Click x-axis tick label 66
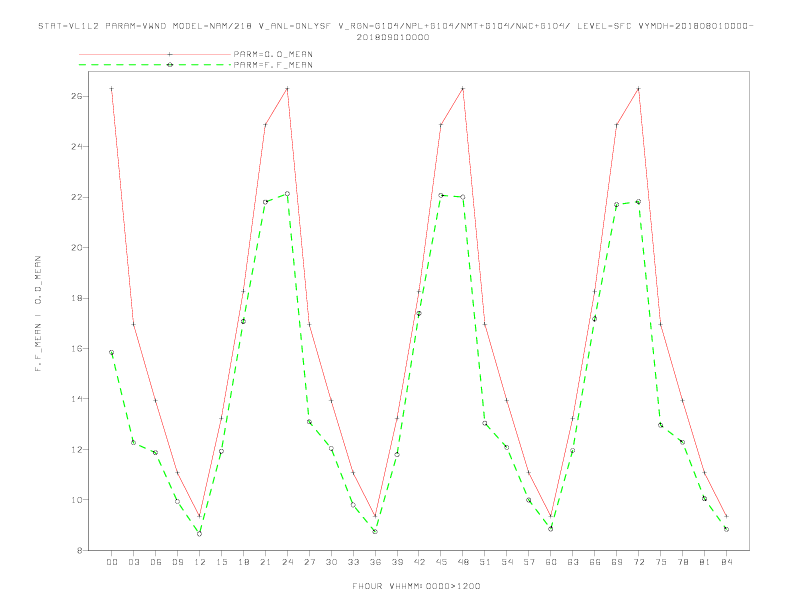Image resolution: width=792 pixels, height=612 pixels. 595,562
